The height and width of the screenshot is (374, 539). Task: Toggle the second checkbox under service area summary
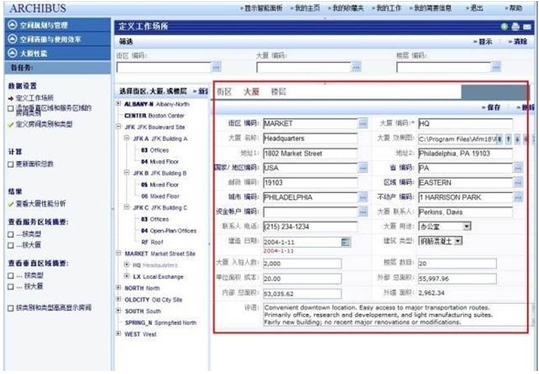pos(11,245)
